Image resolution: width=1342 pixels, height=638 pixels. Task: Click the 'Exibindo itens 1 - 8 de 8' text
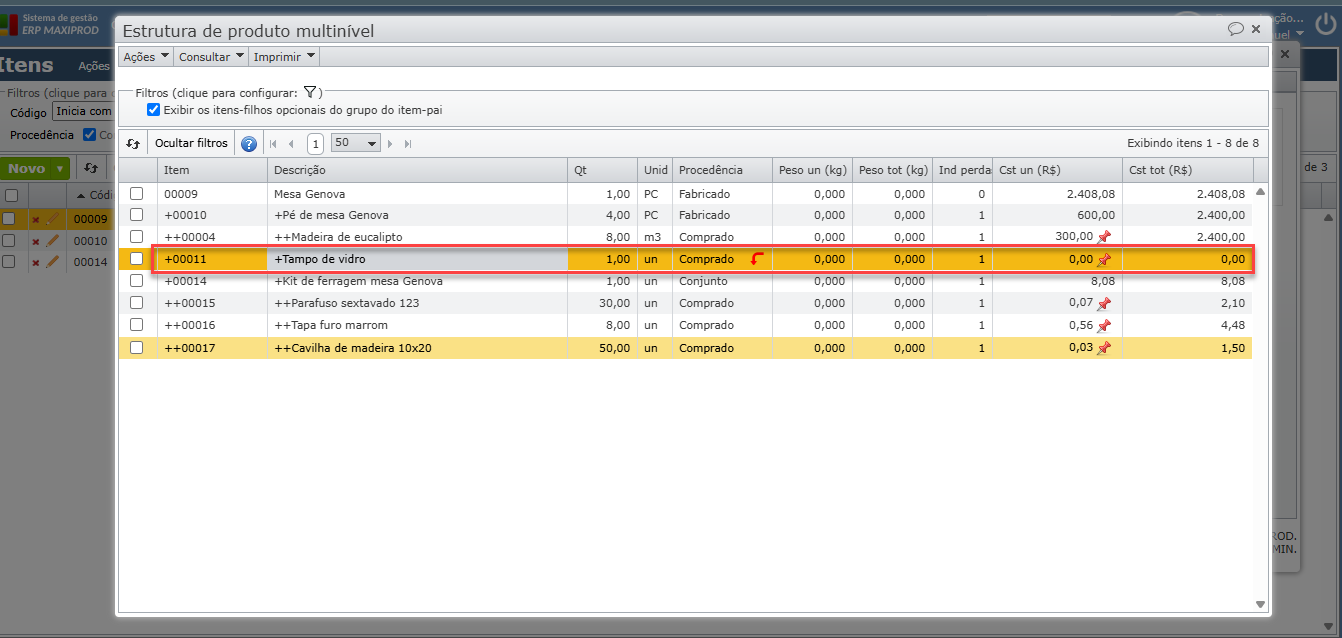[1193, 143]
